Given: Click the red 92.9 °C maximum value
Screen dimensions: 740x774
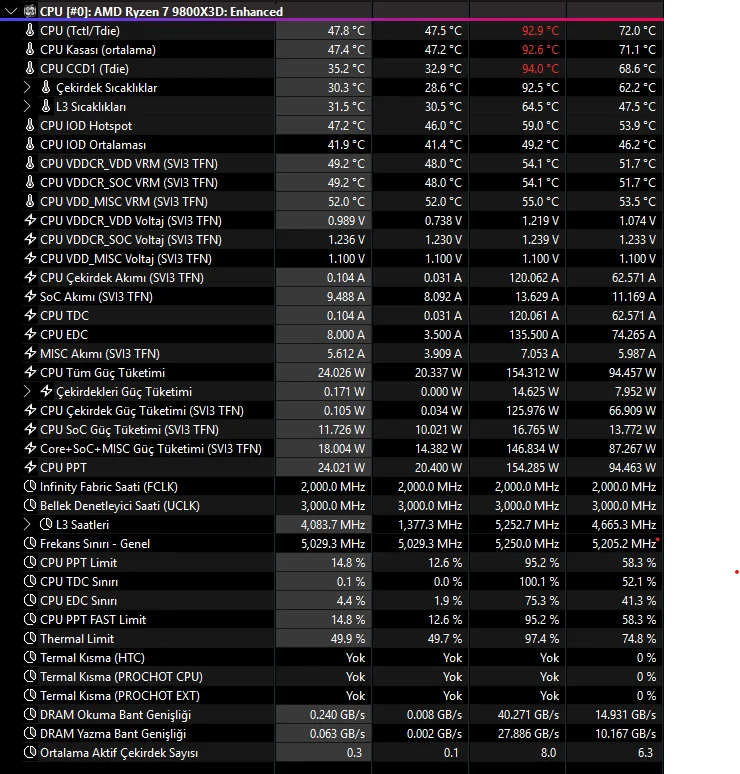Looking at the screenshot, I should point(541,31).
